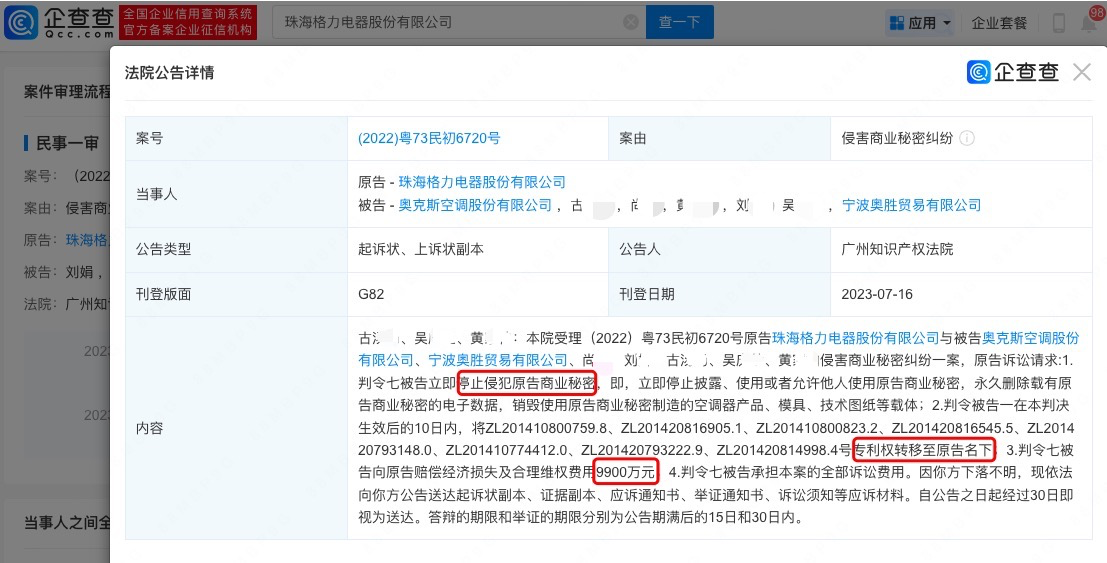Click the 起诉状、上诉状副本 announcement type
Screen dimensions: 1107x563
tap(421, 249)
